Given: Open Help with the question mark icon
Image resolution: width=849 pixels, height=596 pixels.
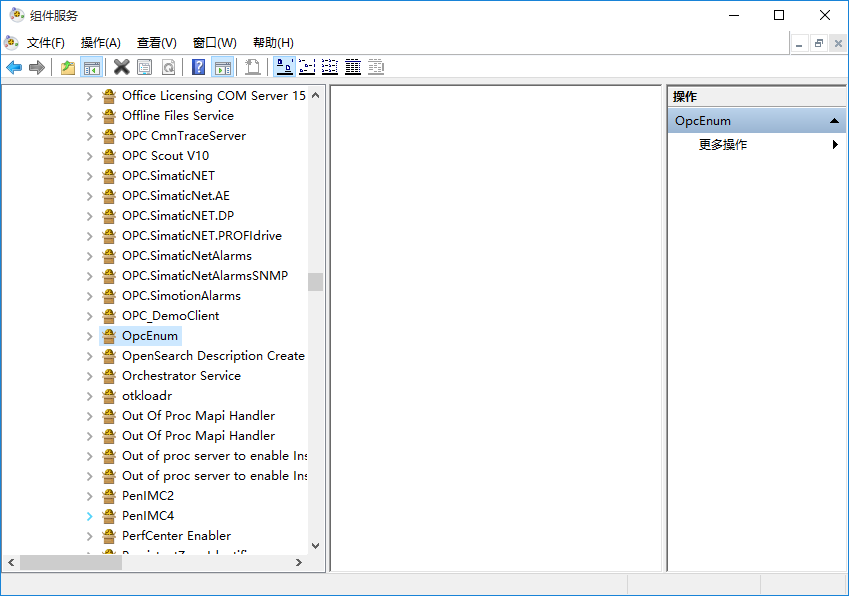Looking at the screenshot, I should click(x=199, y=68).
